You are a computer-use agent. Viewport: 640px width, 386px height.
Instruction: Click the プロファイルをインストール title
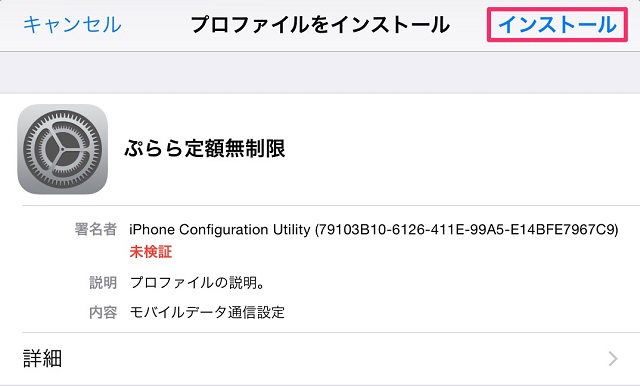320,24
